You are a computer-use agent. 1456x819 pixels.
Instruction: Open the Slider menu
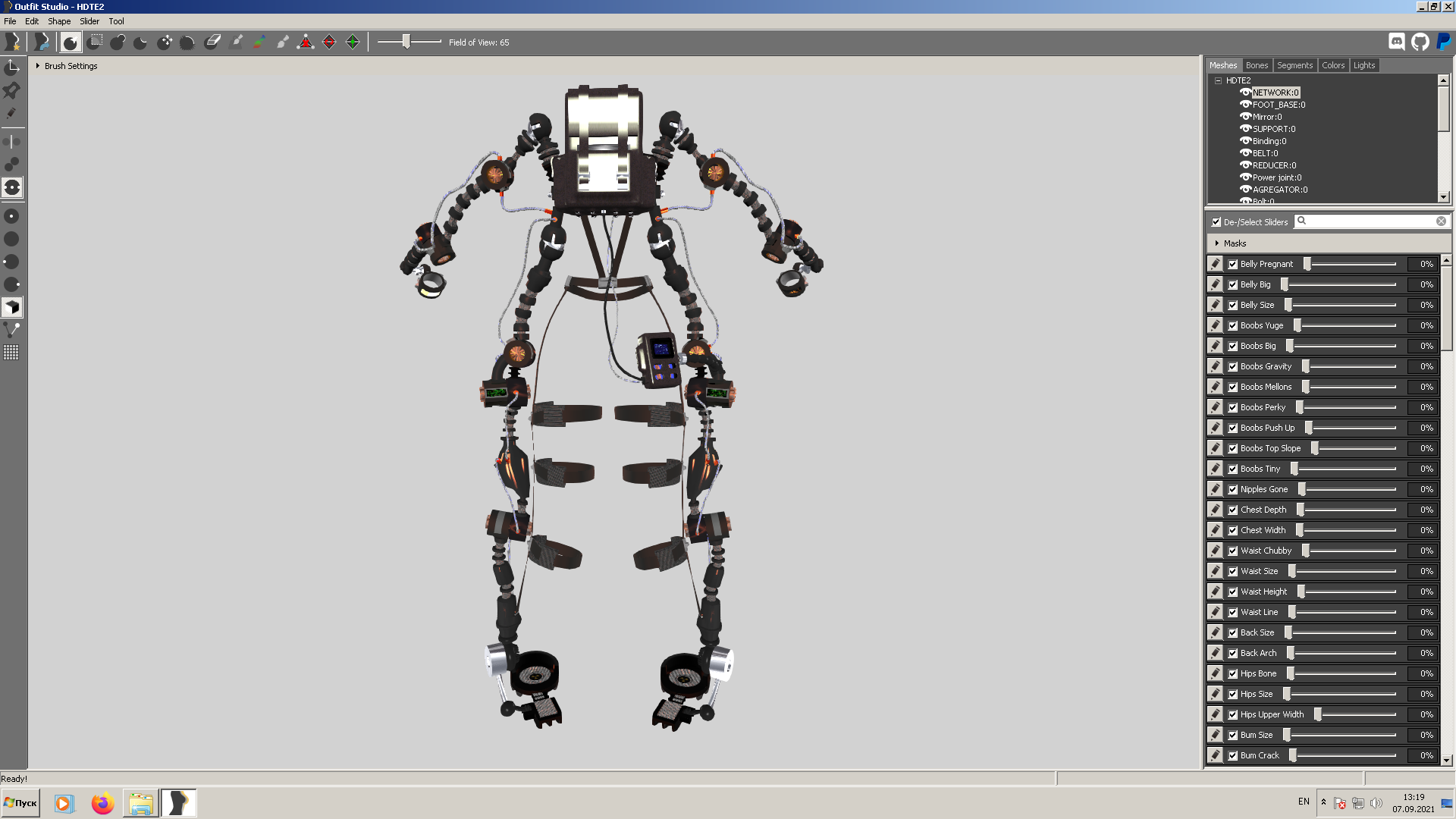point(89,21)
